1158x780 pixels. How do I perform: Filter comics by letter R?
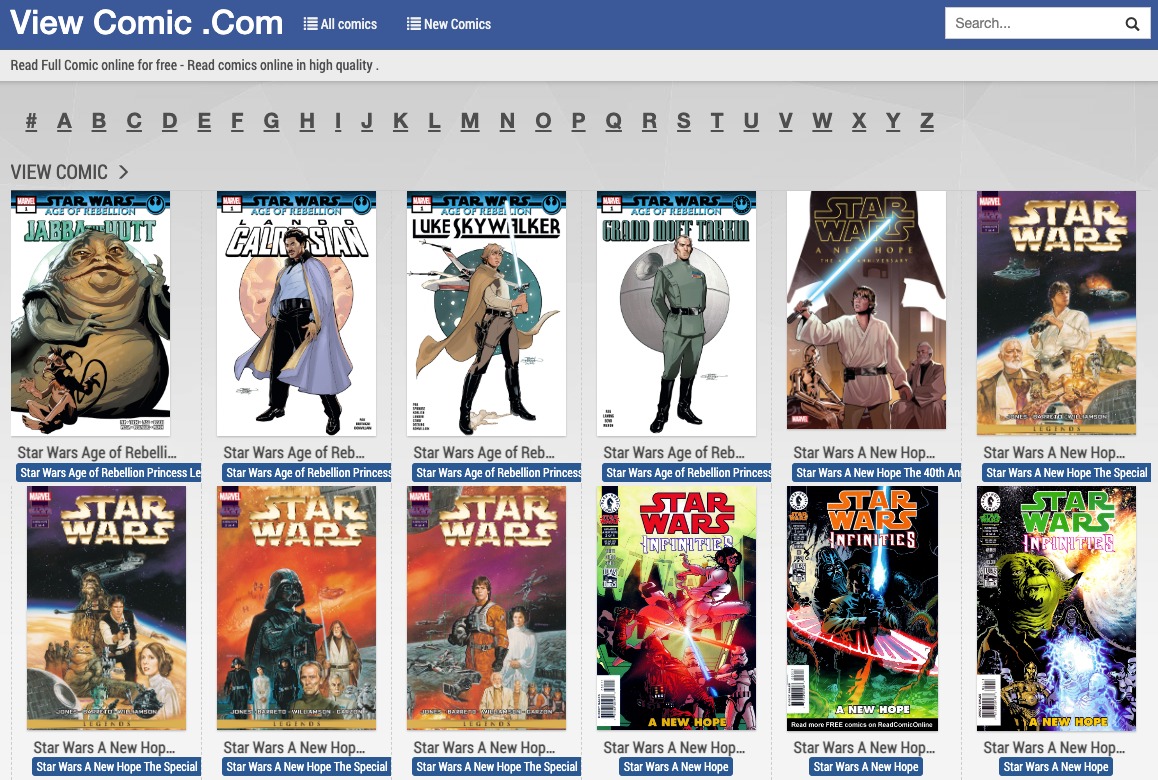[x=649, y=121]
